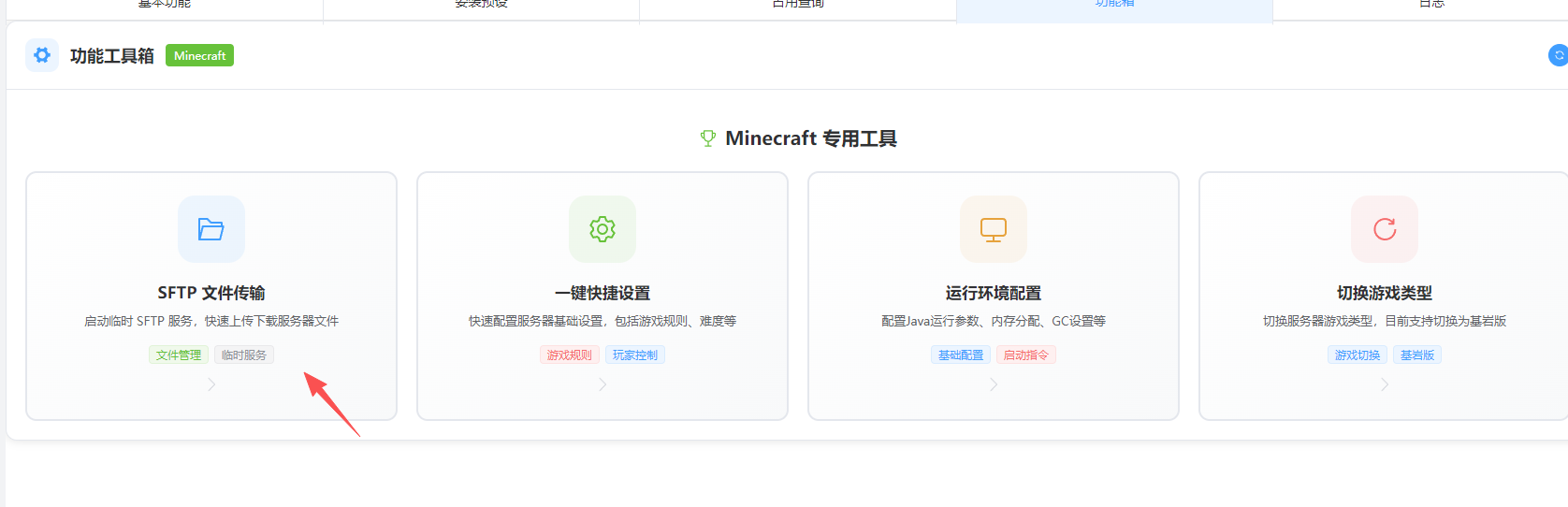This screenshot has width=1568, height=507.
Task: Expand the 运行环境配置 card chevron
Action: (x=994, y=384)
